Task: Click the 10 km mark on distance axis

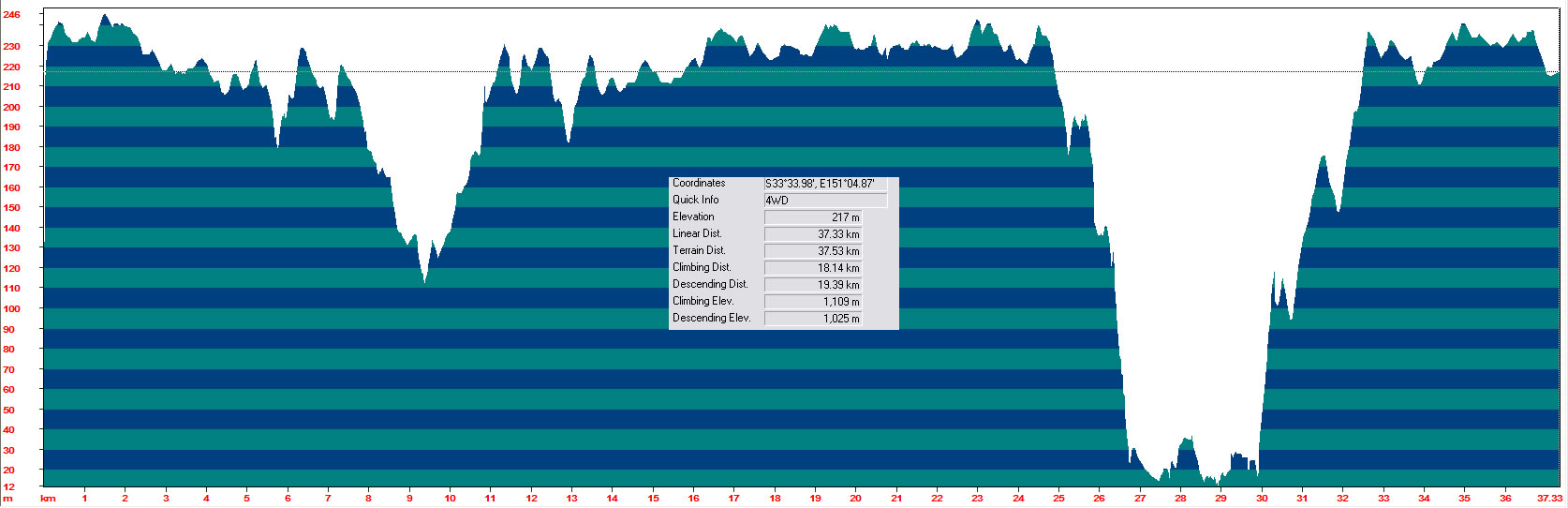Action: click(450, 499)
